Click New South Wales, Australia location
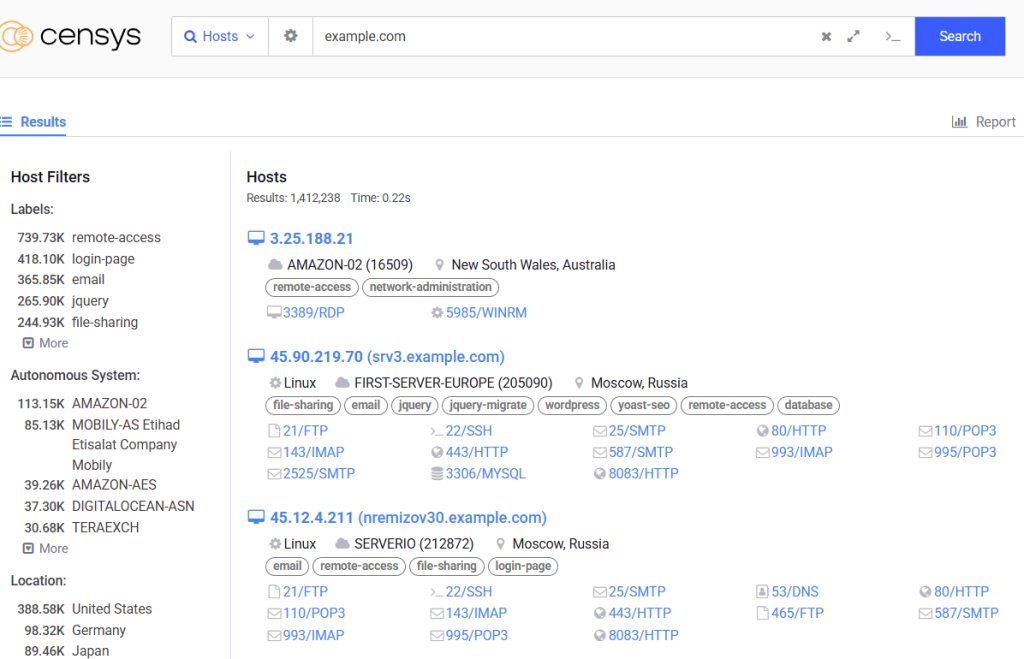The height and width of the screenshot is (659, 1024). pos(534,265)
